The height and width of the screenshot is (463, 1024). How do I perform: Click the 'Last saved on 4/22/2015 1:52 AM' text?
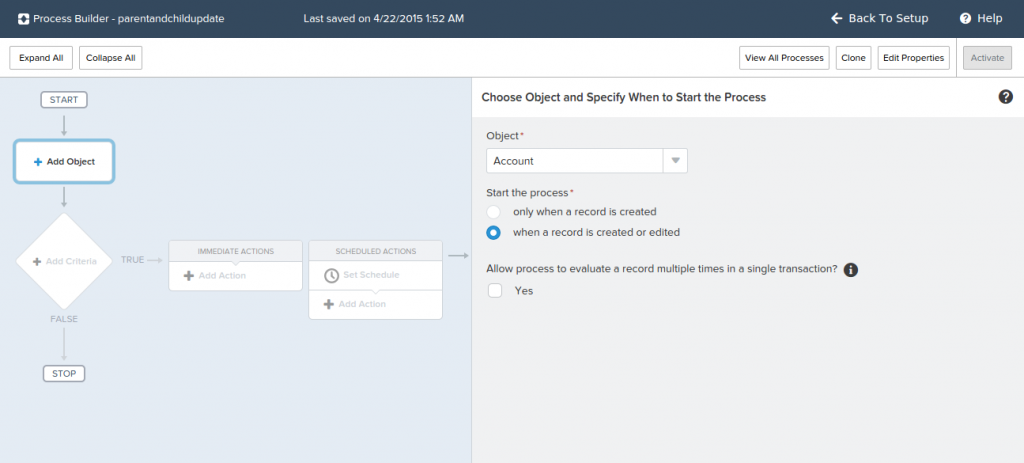(384, 19)
